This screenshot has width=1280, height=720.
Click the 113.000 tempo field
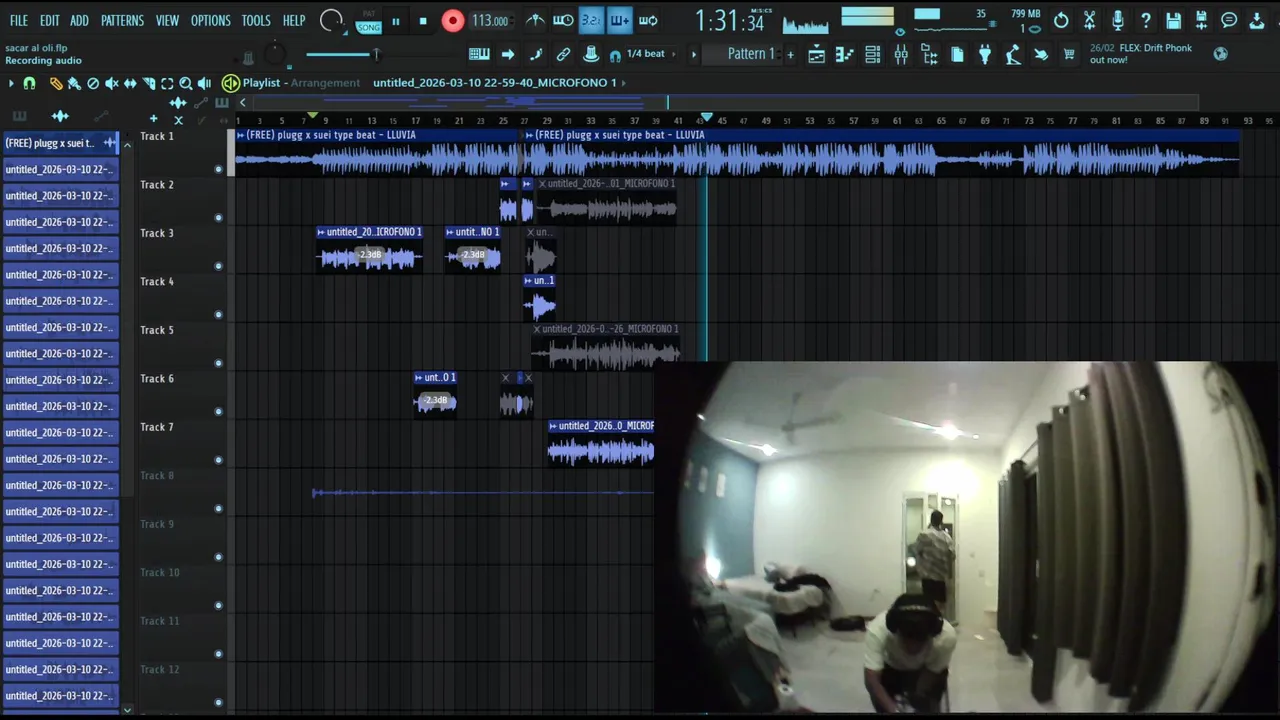490,21
